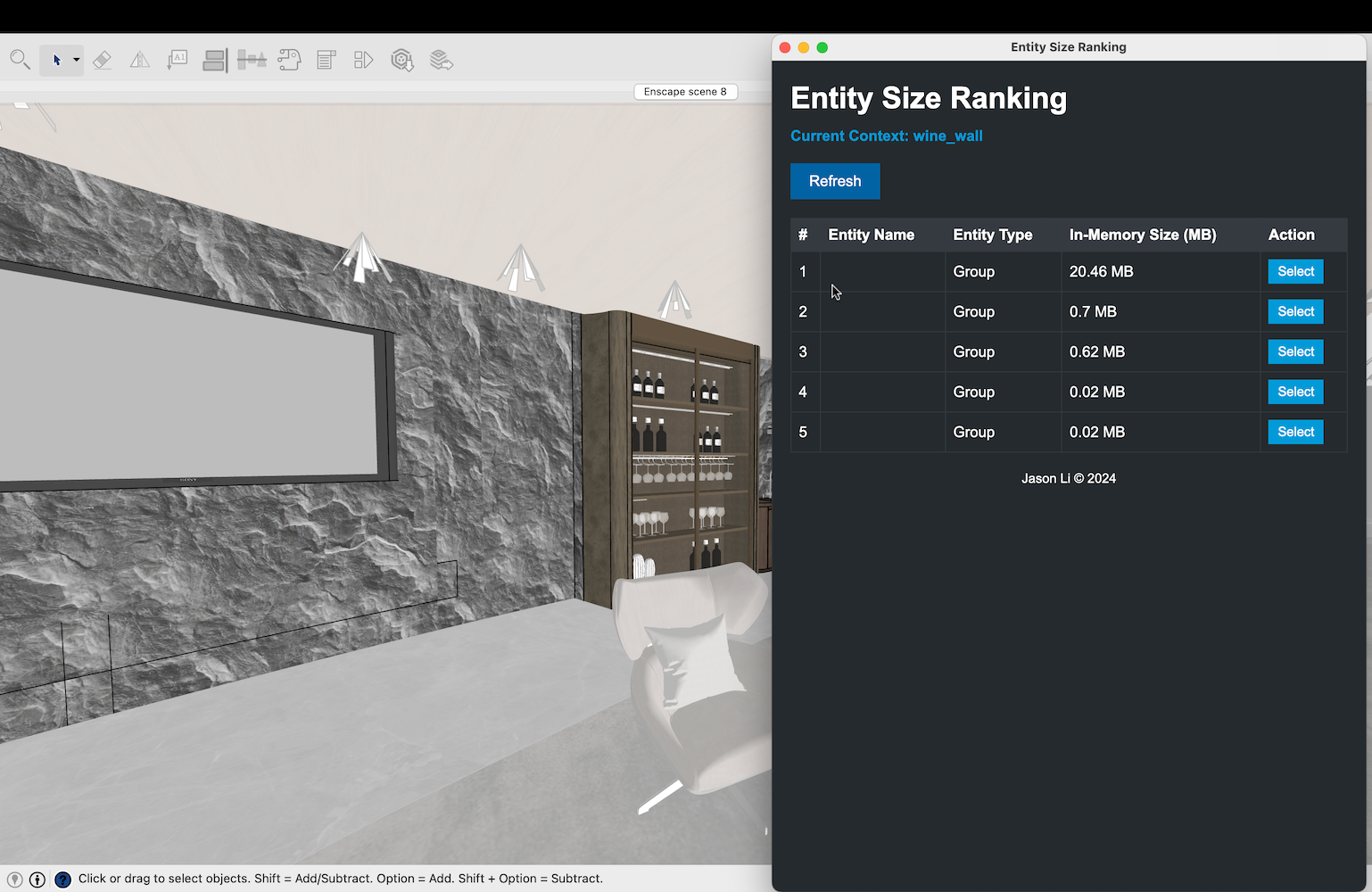Click the map pin icon in the status bar
This screenshot has height=892, width=1372.
(15, 879)
